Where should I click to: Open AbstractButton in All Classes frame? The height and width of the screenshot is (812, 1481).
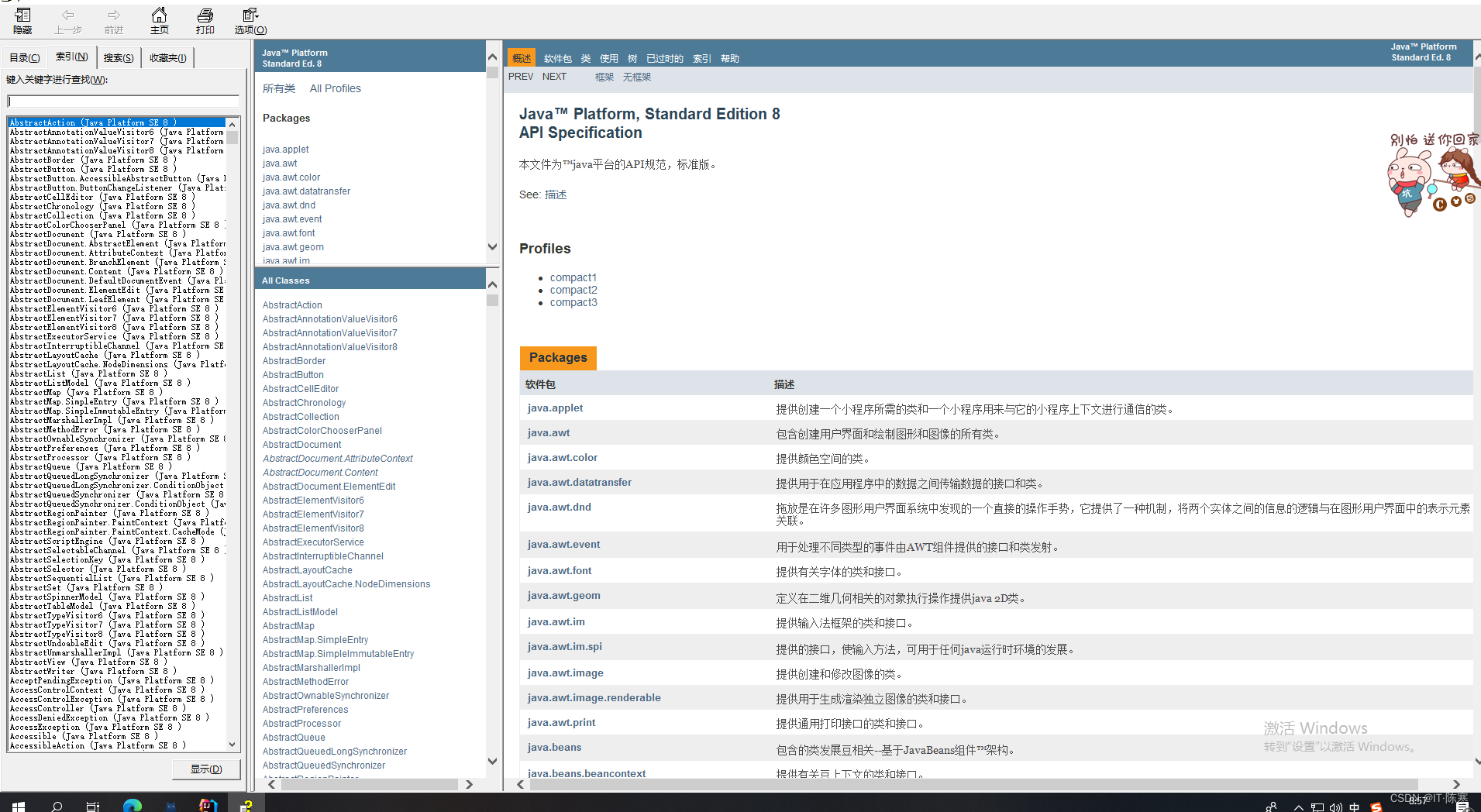(293, 375)
